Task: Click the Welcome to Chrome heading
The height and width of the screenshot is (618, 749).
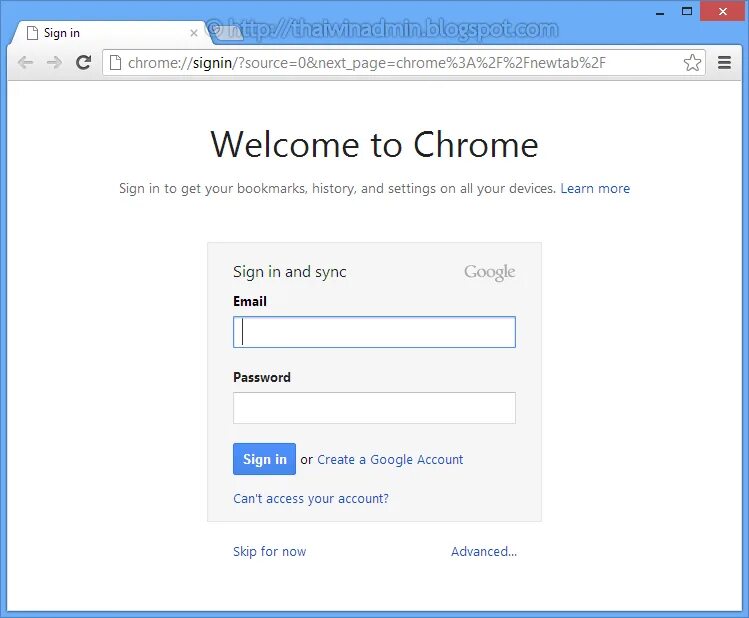Action: [374, 144]
